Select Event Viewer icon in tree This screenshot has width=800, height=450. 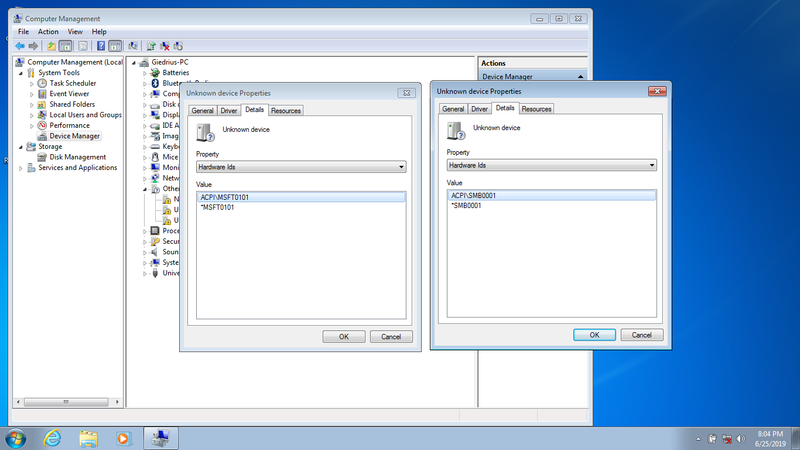(42, 94)
